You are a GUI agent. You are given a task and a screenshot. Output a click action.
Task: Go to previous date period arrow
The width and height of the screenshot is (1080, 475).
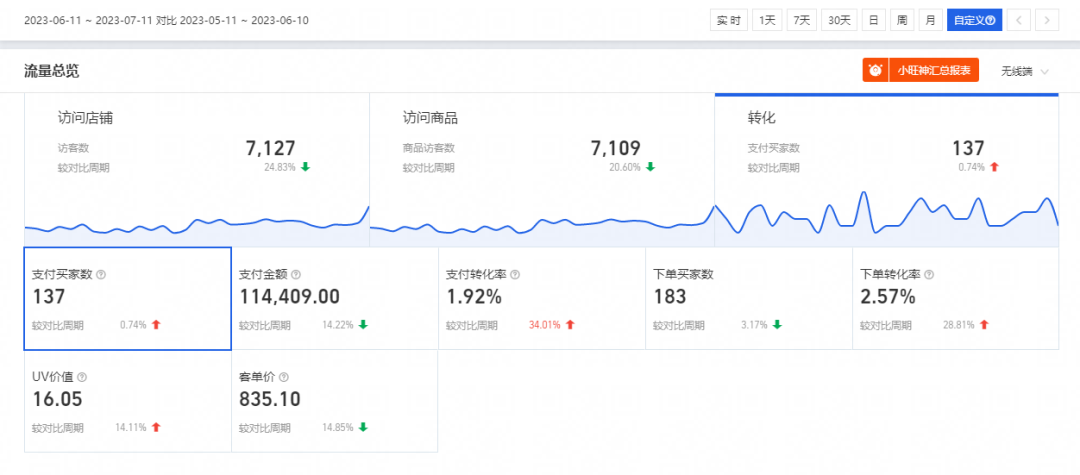click(x=1019, y=20)
